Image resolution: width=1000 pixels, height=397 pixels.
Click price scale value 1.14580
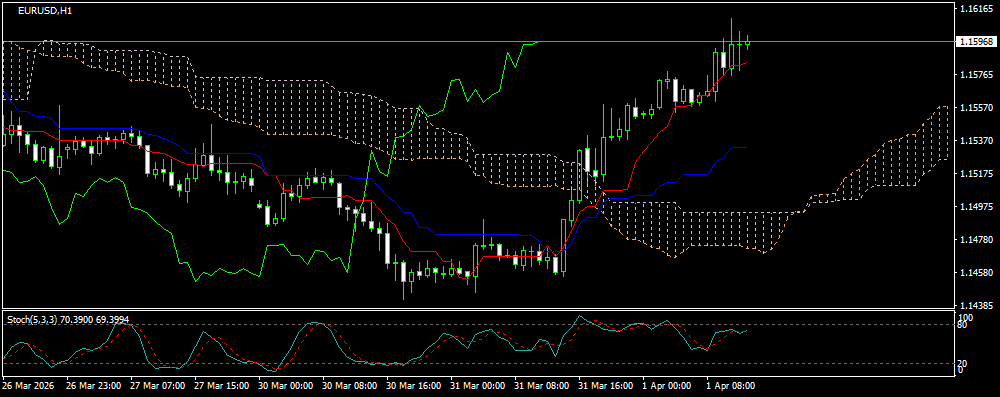tap(975, 273)
